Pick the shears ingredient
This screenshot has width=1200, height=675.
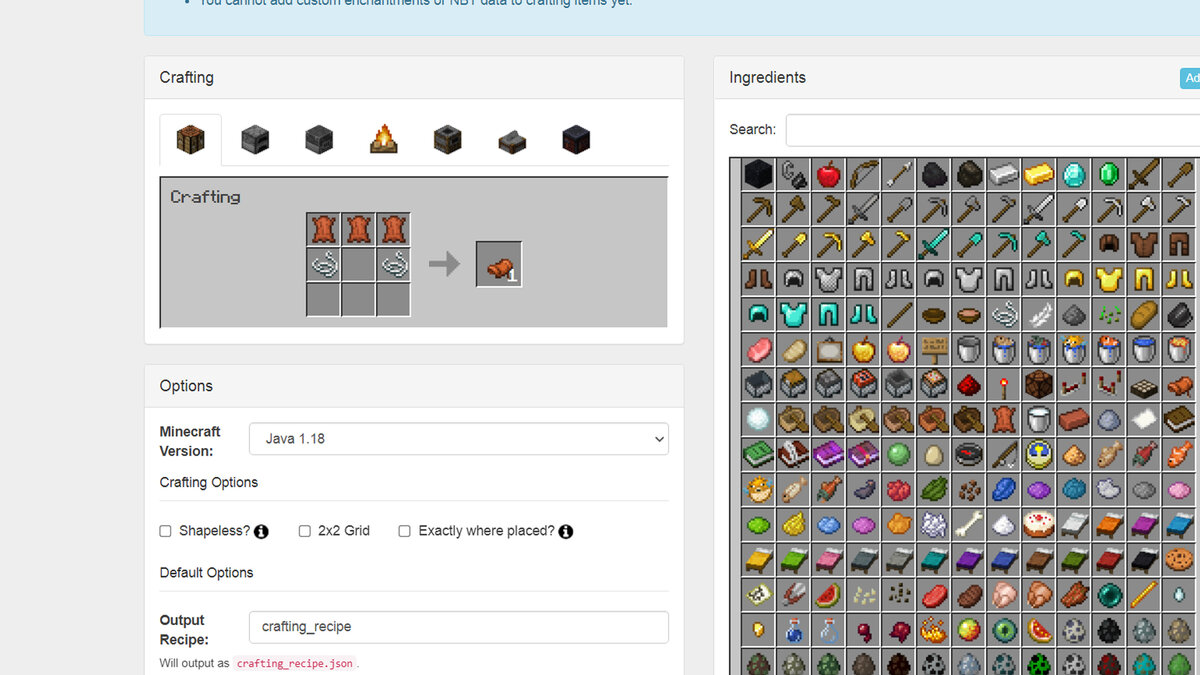coord(794,593)
